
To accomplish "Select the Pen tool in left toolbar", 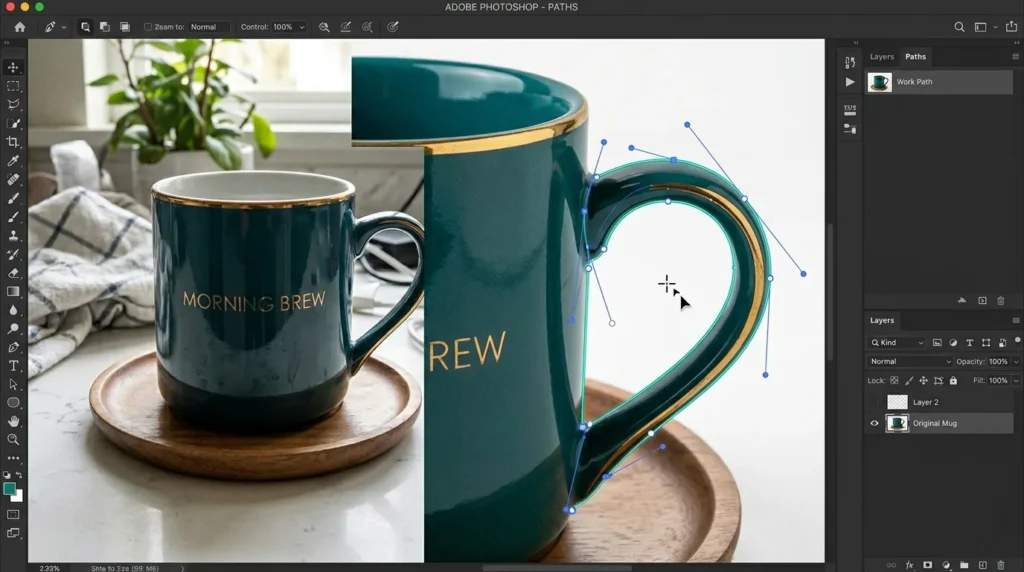I will tap(13, 347).
